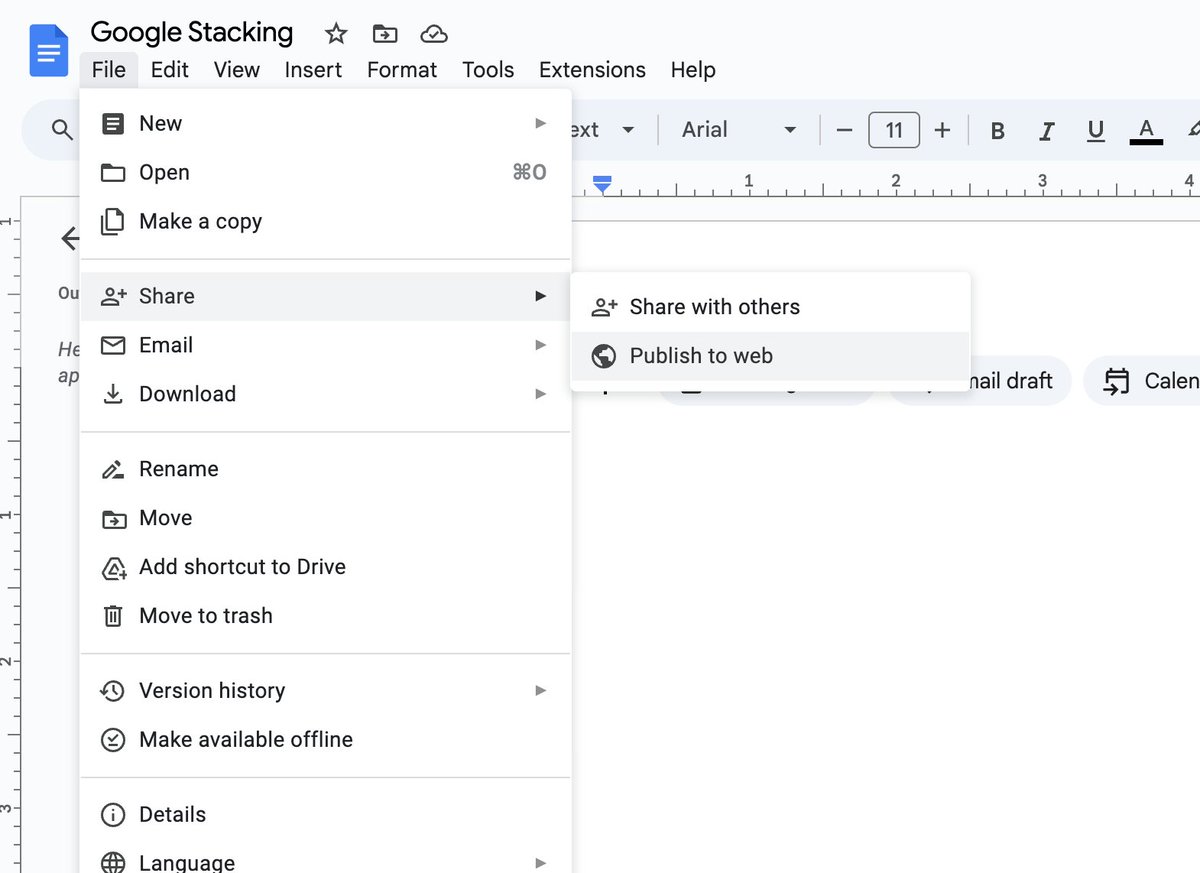Click the Share person-plus icon in File menu
This screenshot has height=873, width=1200.
[x=114, y=296]
